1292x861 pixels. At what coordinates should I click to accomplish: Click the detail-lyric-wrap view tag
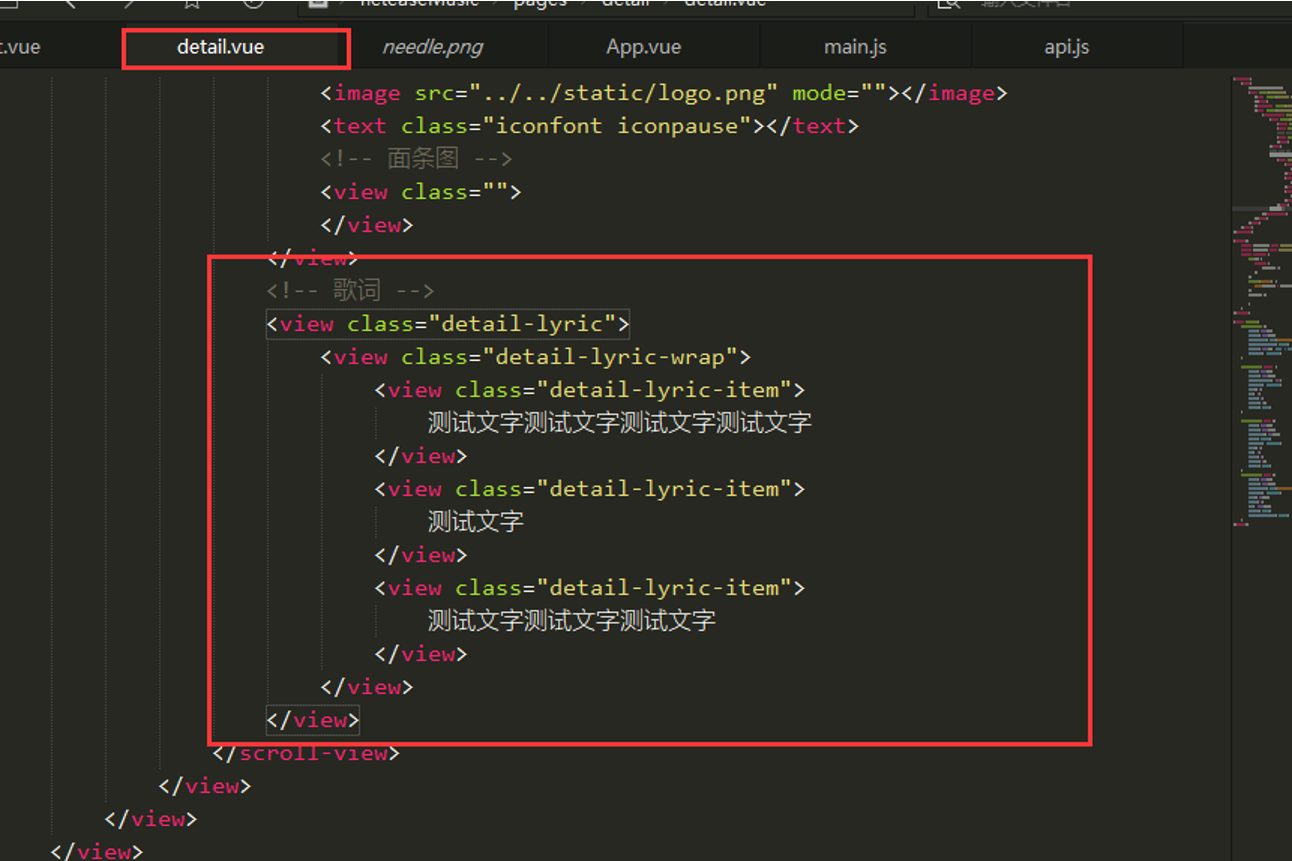(535, 357)
